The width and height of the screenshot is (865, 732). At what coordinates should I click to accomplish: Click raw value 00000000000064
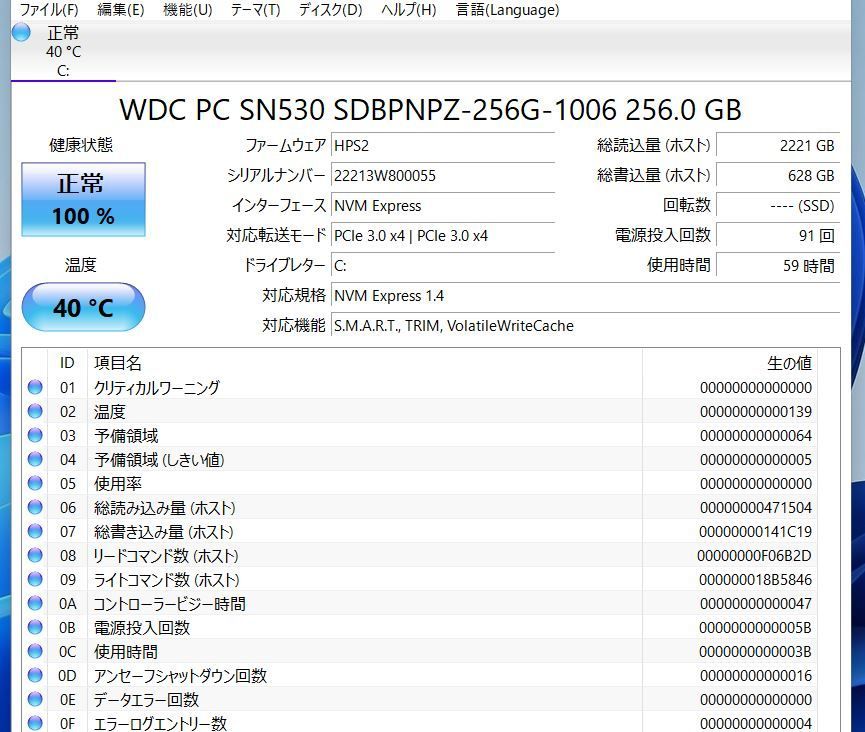(x=756, y=436)
